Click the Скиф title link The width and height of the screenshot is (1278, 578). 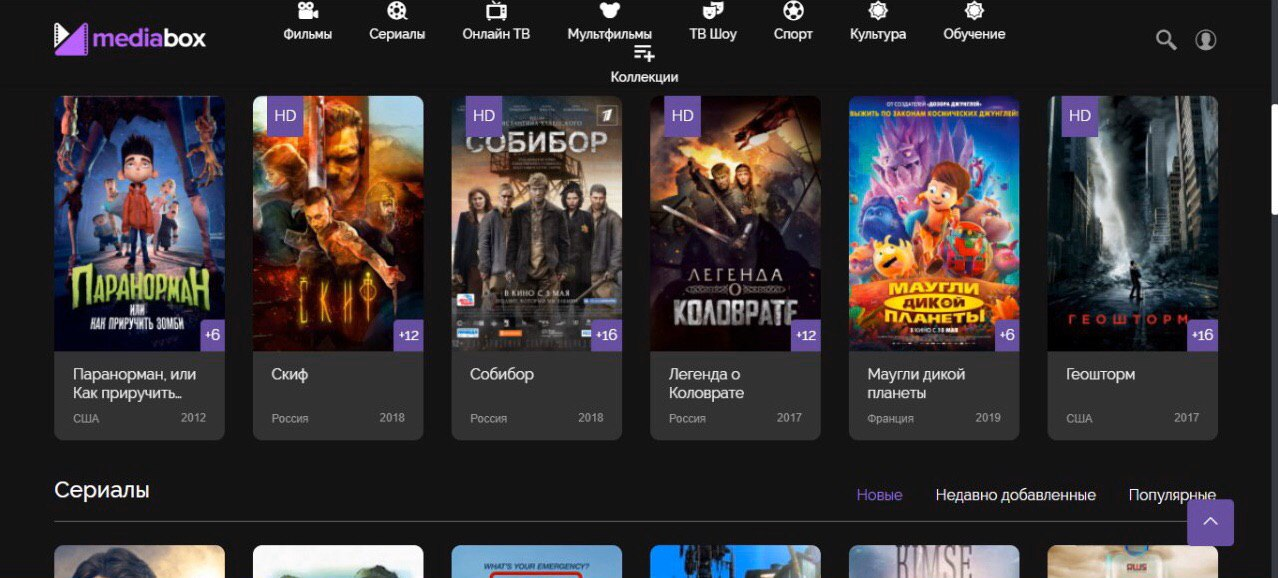click(x=290, y=374)
